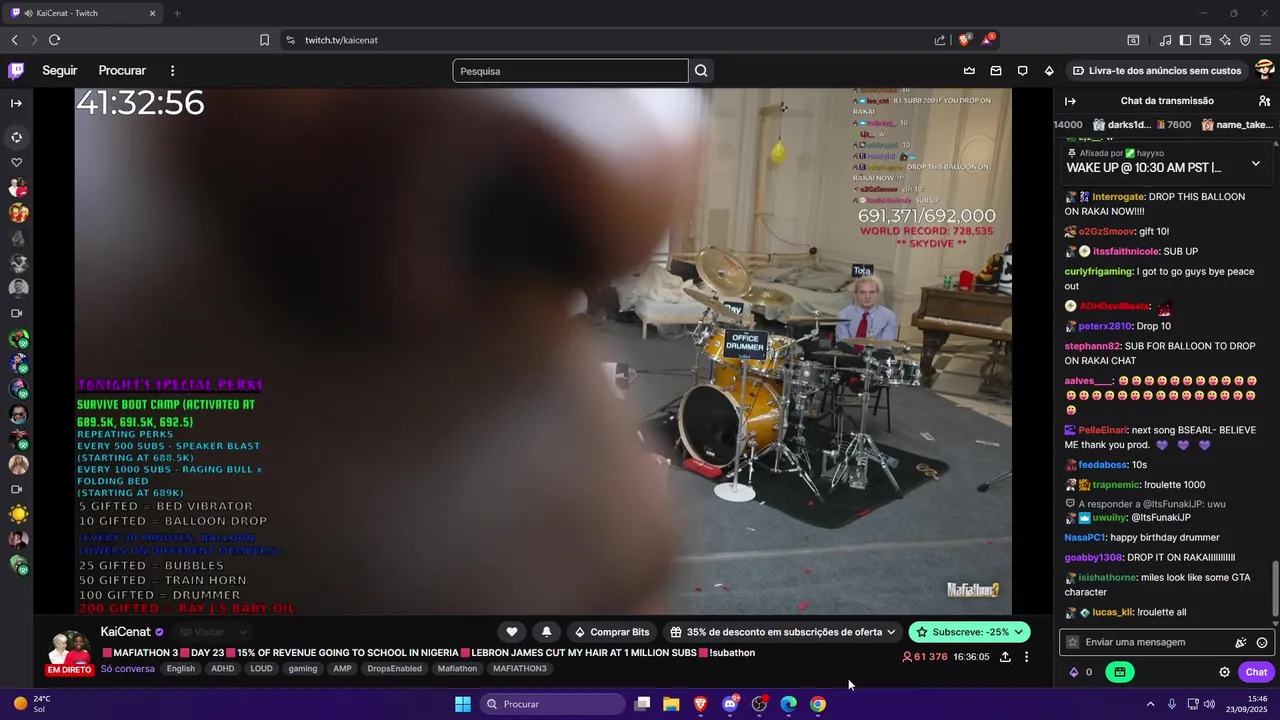Open File Explorer from the taskbar
This screenshot has width=1280, height=720.
[671, 704]
